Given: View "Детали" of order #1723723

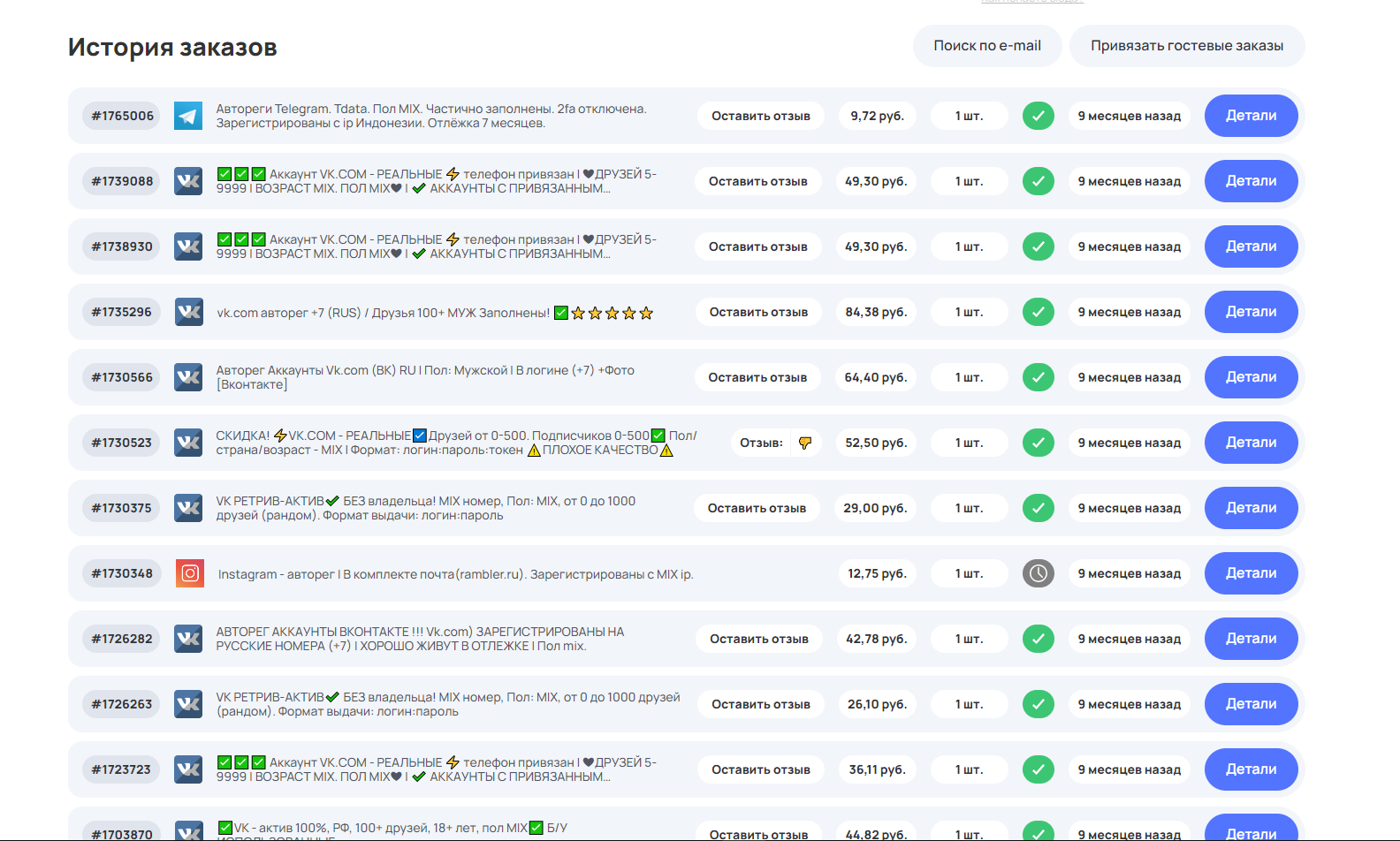Looking at the screenshot, I should pyautogui.click(x=1251, y=769).
